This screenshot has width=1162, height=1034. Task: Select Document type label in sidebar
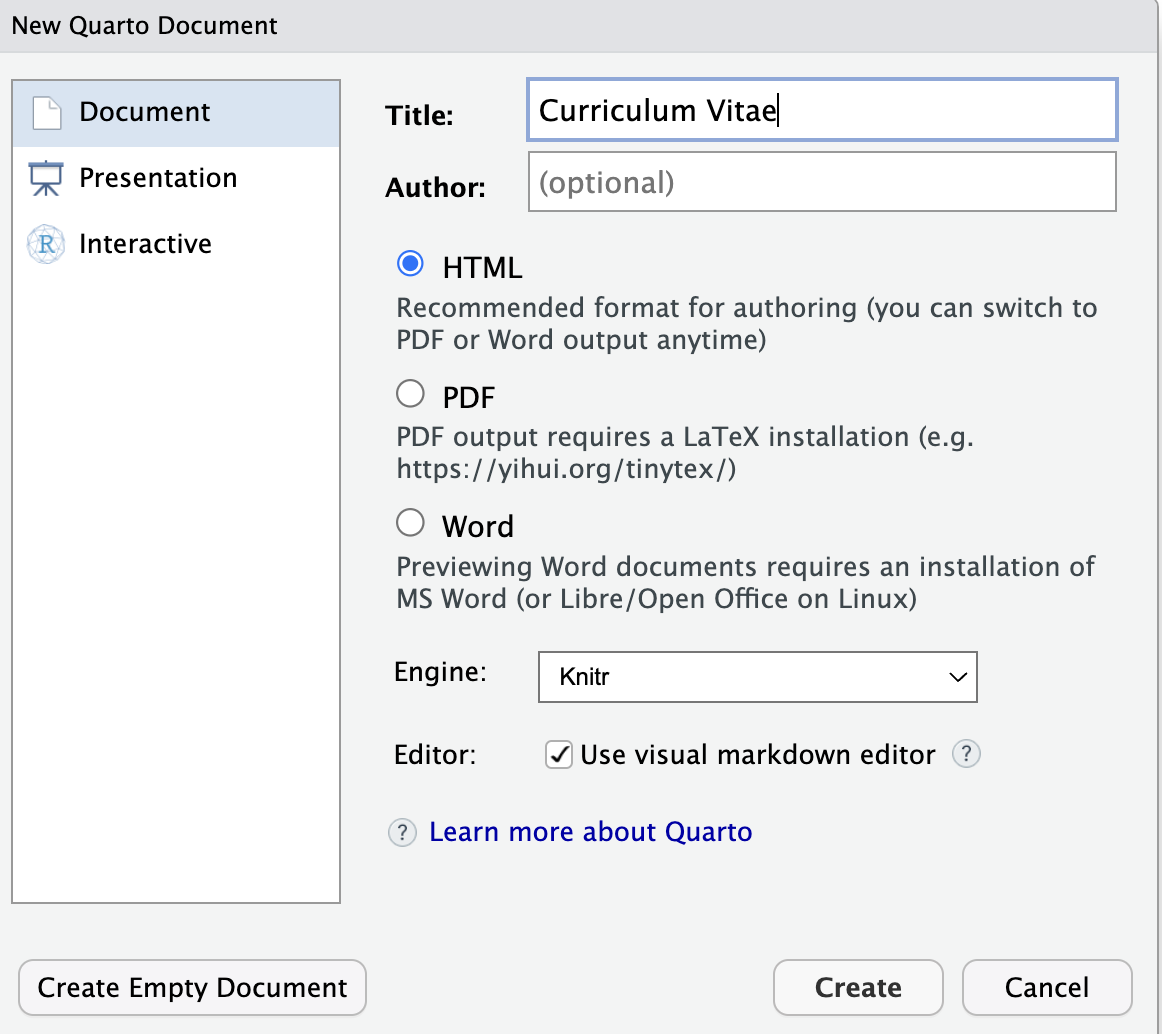click(145, 112)
